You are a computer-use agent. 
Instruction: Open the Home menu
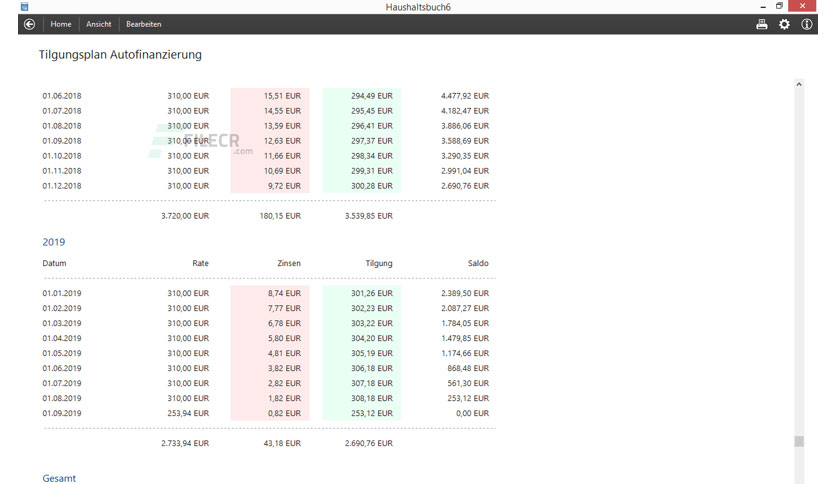[61, 24]
